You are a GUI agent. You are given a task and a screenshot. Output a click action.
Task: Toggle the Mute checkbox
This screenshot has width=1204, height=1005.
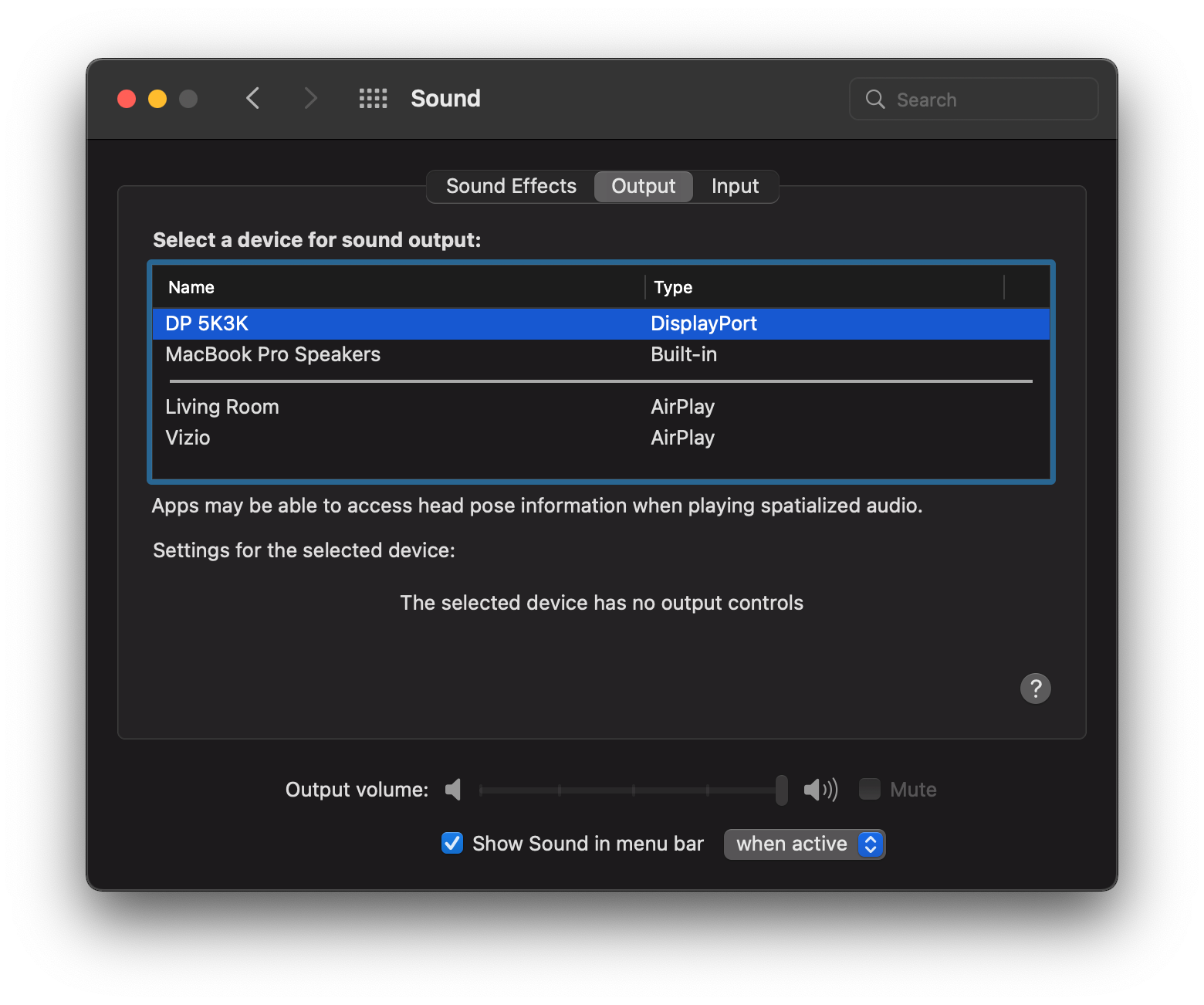[x=870, y=789]
